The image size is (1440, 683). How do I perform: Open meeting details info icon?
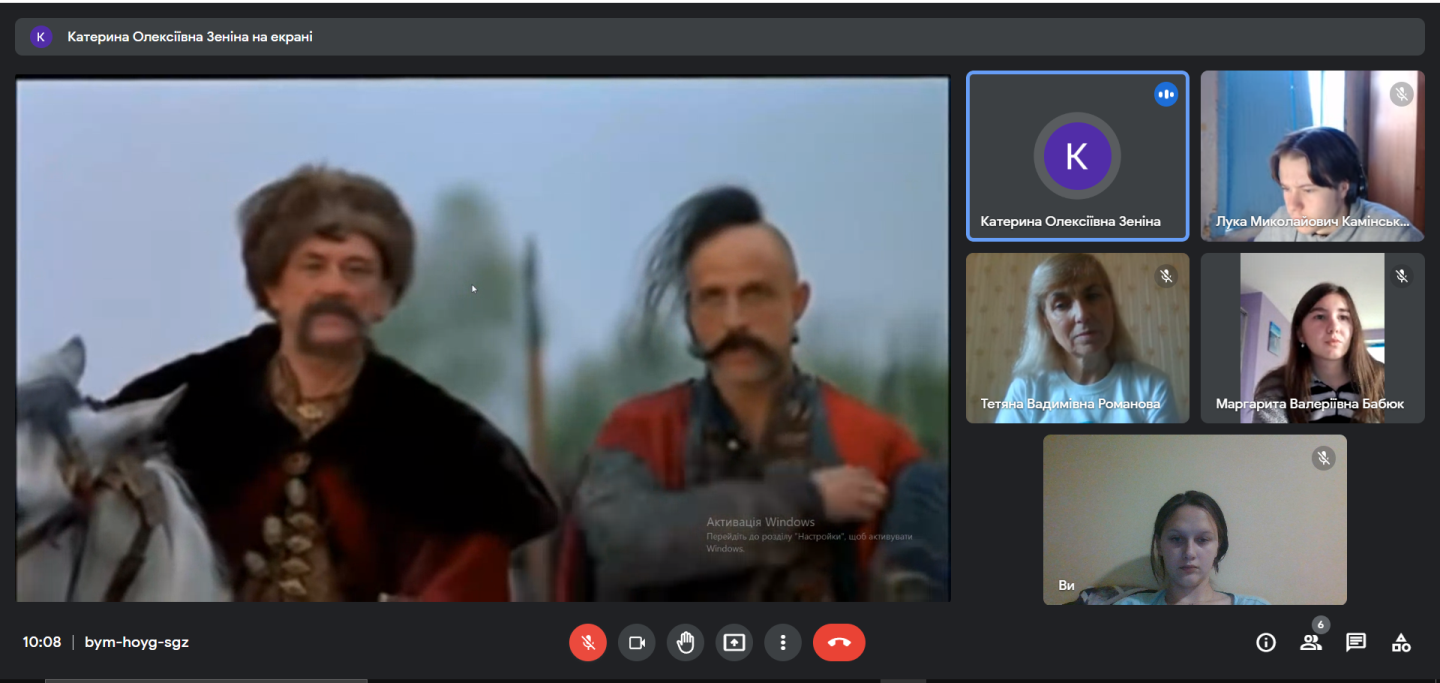(x=1266, y=643)
